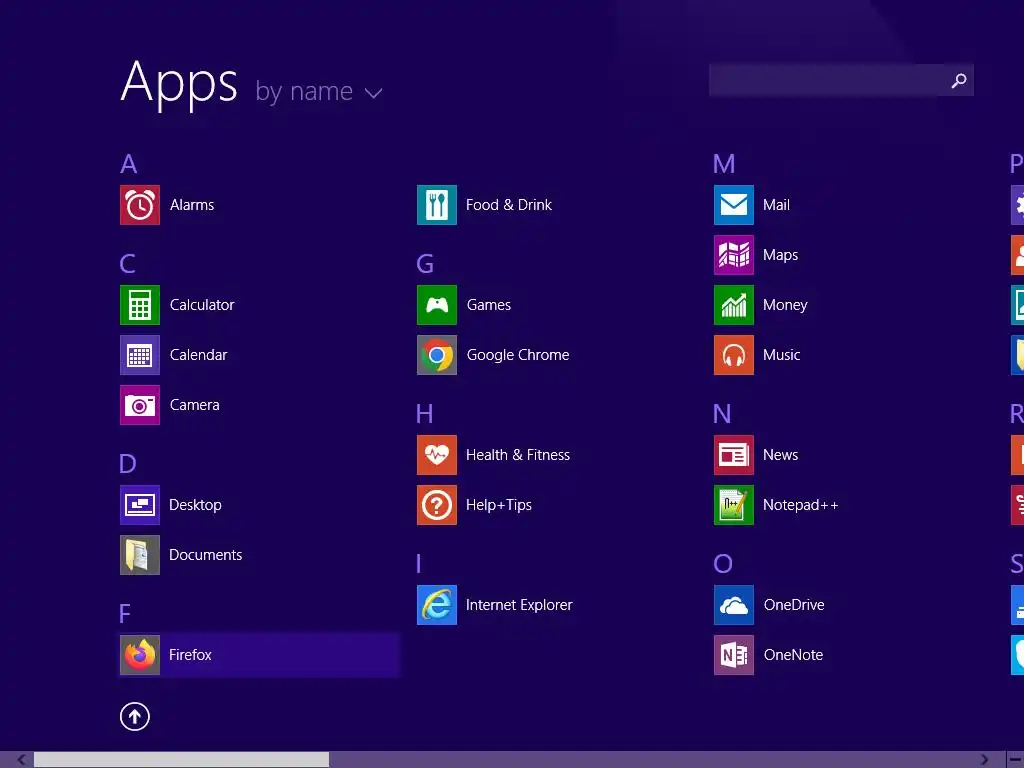Jump via the letter A group header

(x=129, y=164)
